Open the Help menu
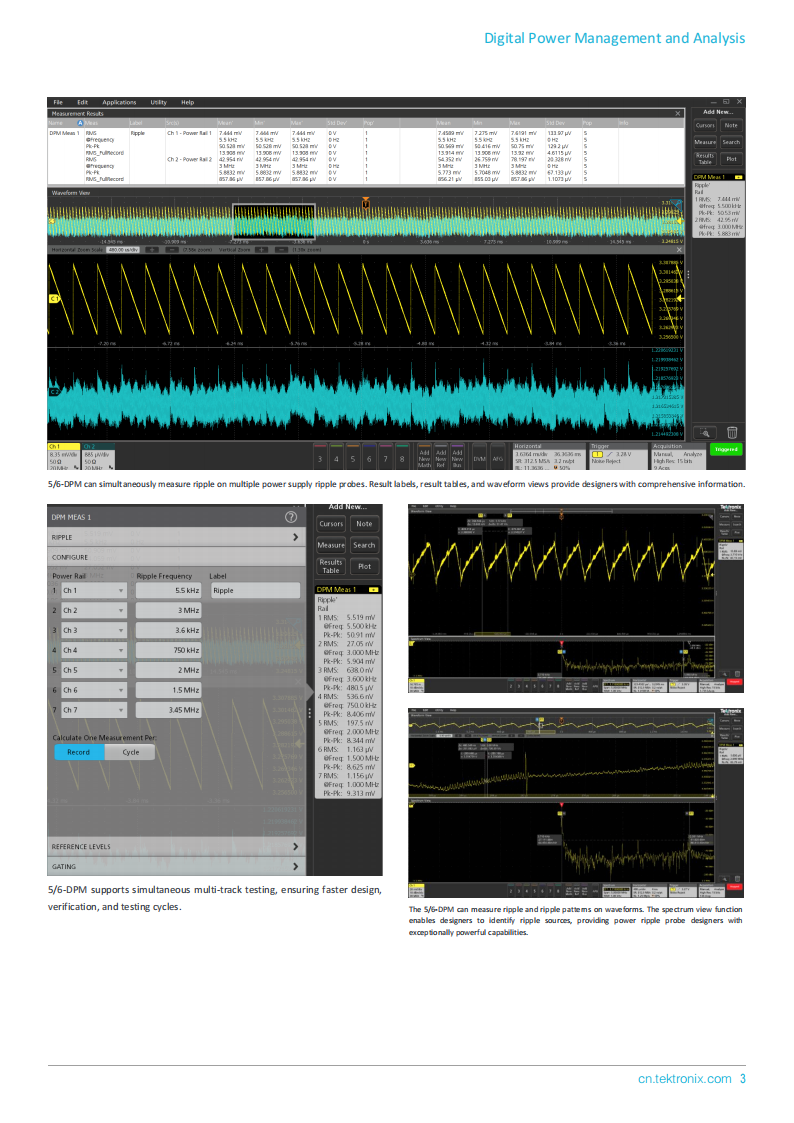This screenshot has height=1123, width=794. [x=188, y=102]
